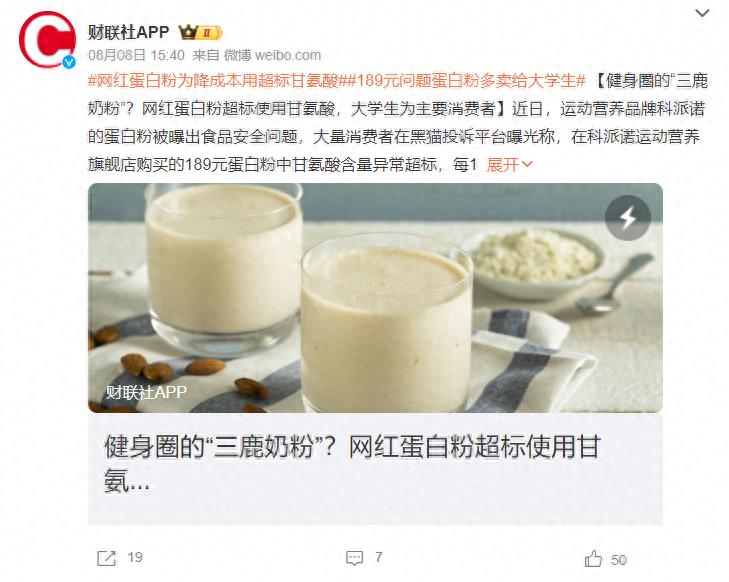Viewport: 729px width, 582px height.
Task: Click the 财联社APP account name
Action: pyautogui.click(x=128, y=32)
